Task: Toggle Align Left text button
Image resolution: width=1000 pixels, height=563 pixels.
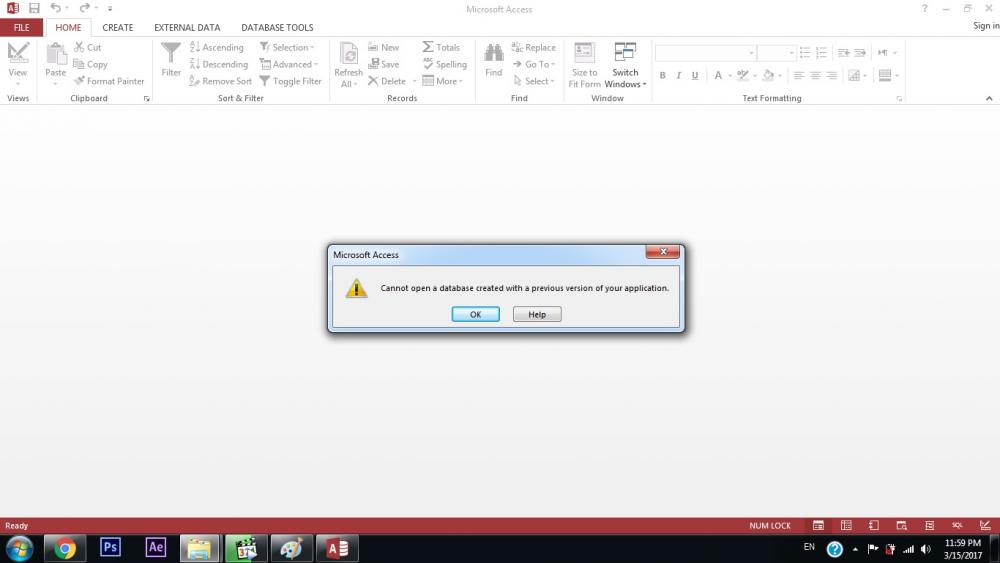Action: [799, 75]
